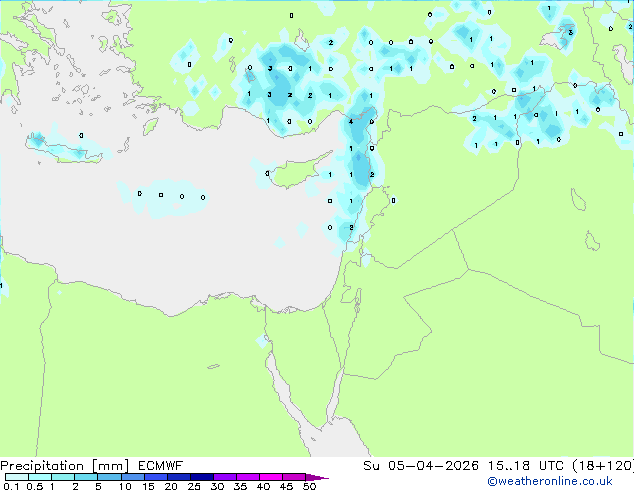Click the legend label '45'
This screenshot has height=490, width=634.
click(286, 486)
